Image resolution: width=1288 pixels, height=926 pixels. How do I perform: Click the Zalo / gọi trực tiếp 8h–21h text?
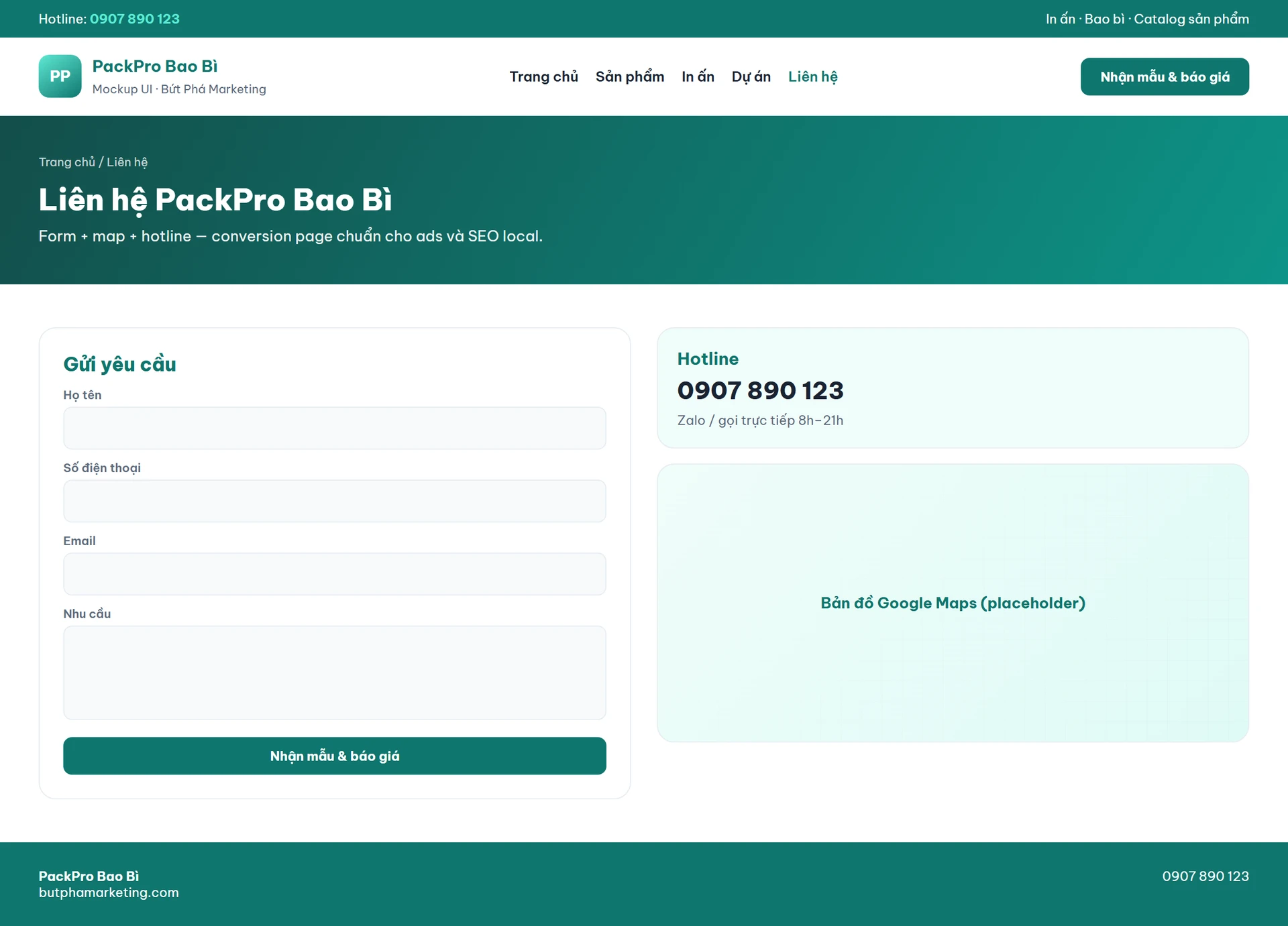(760, 420)
